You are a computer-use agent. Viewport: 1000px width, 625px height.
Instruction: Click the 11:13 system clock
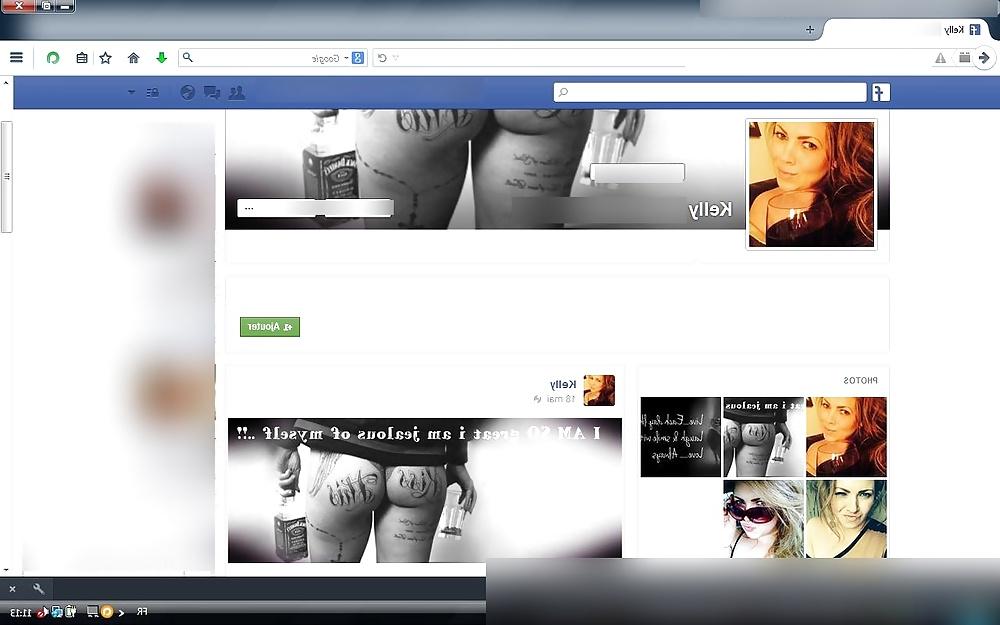point(20,612)
